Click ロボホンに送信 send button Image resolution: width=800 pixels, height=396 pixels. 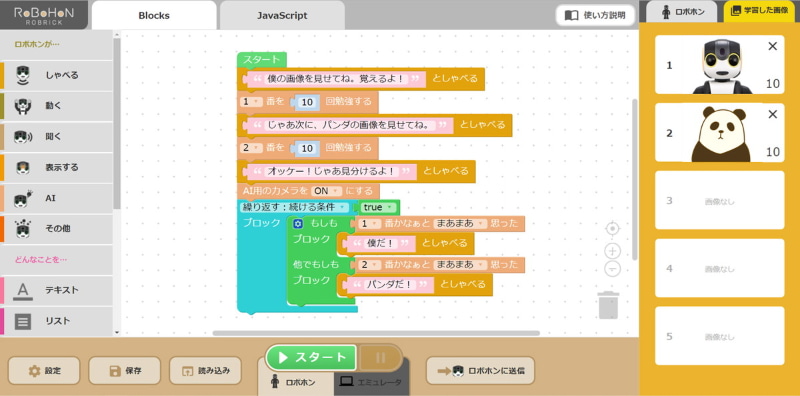pos(480,370)
